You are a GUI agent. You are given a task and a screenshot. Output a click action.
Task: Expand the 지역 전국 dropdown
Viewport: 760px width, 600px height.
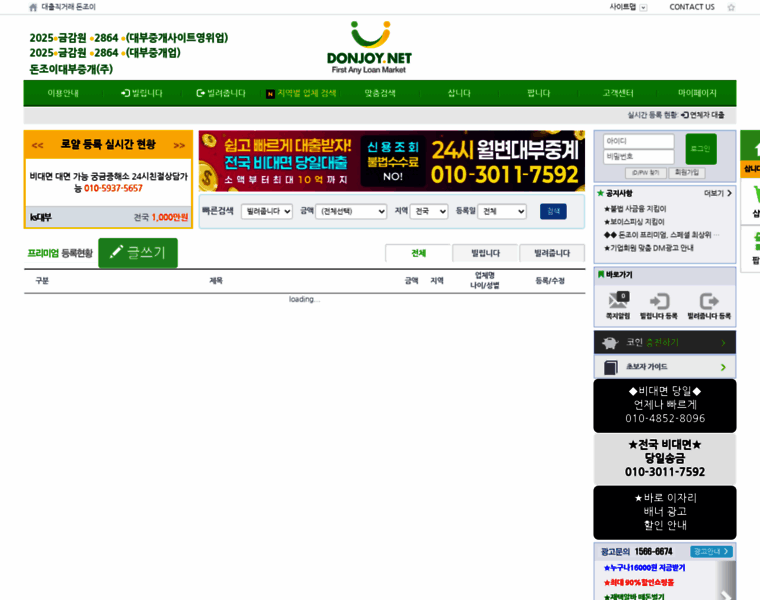pos(428,211)
